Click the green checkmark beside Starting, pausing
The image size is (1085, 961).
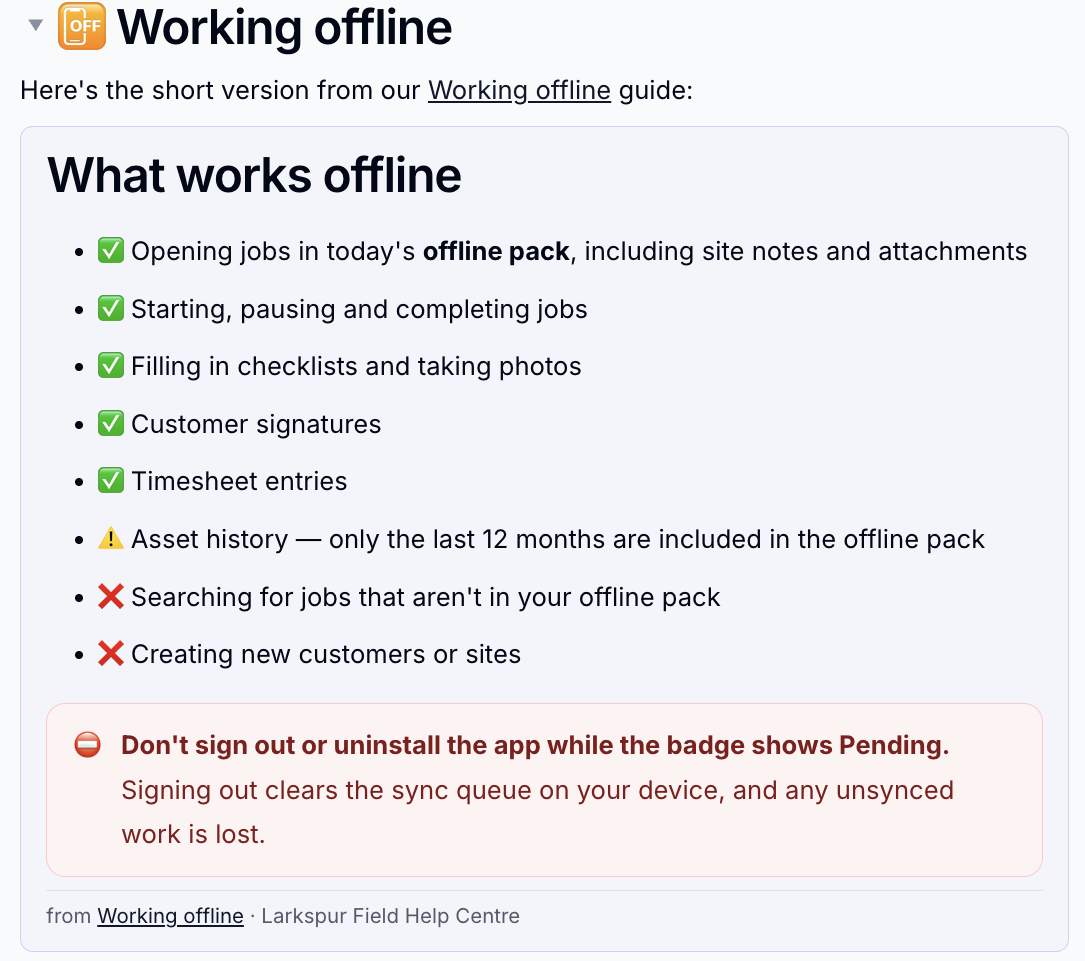111,309
